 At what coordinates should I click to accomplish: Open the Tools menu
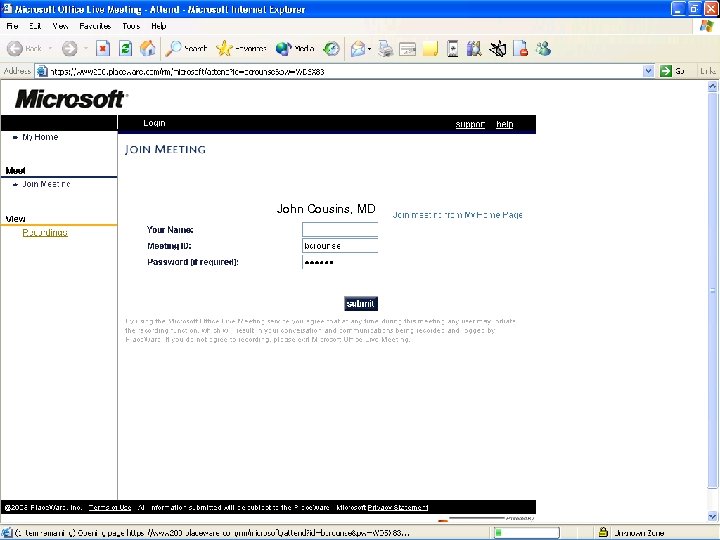(x=131, y=26)
